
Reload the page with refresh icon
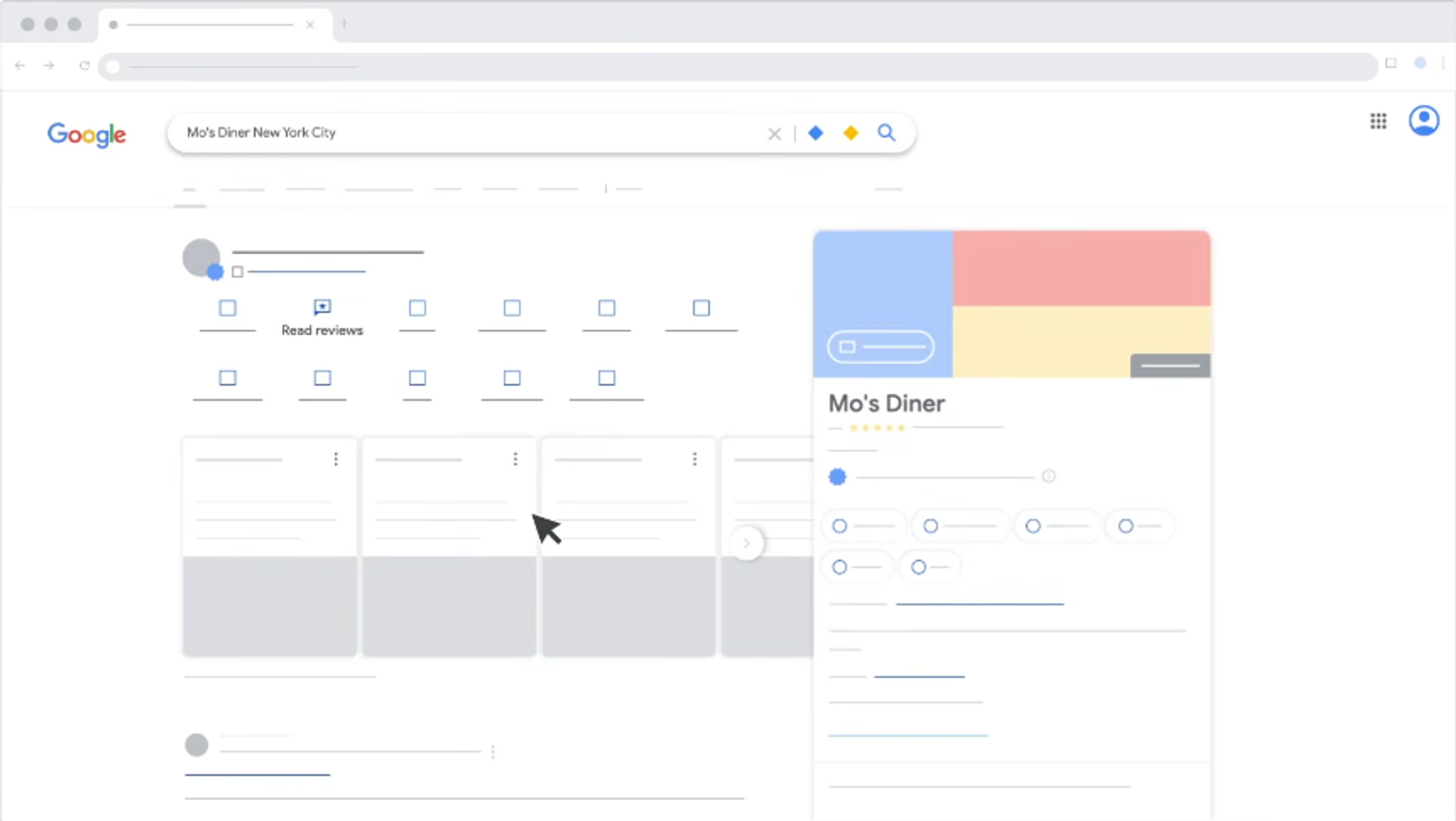pyautogui.click(x=85, y=66)
